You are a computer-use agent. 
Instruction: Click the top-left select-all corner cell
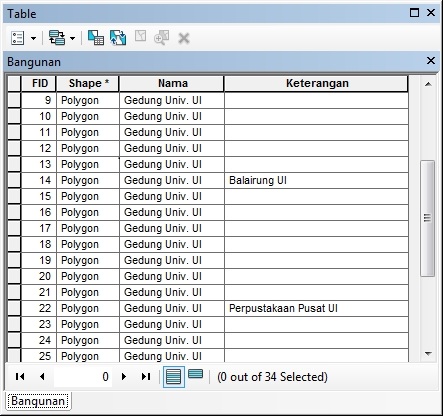[14, 83]
